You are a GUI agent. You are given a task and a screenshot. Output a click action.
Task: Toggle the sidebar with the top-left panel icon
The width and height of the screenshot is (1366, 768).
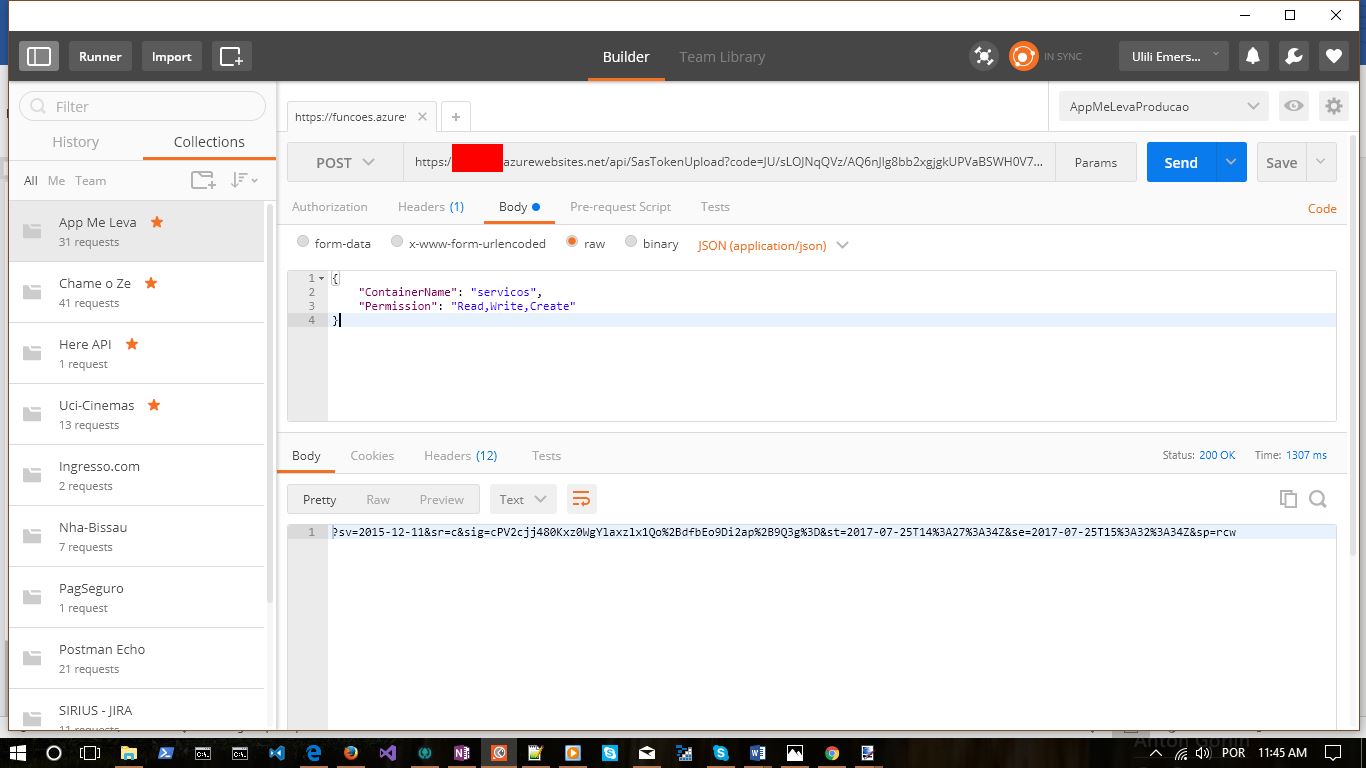(x=39, y=57)
